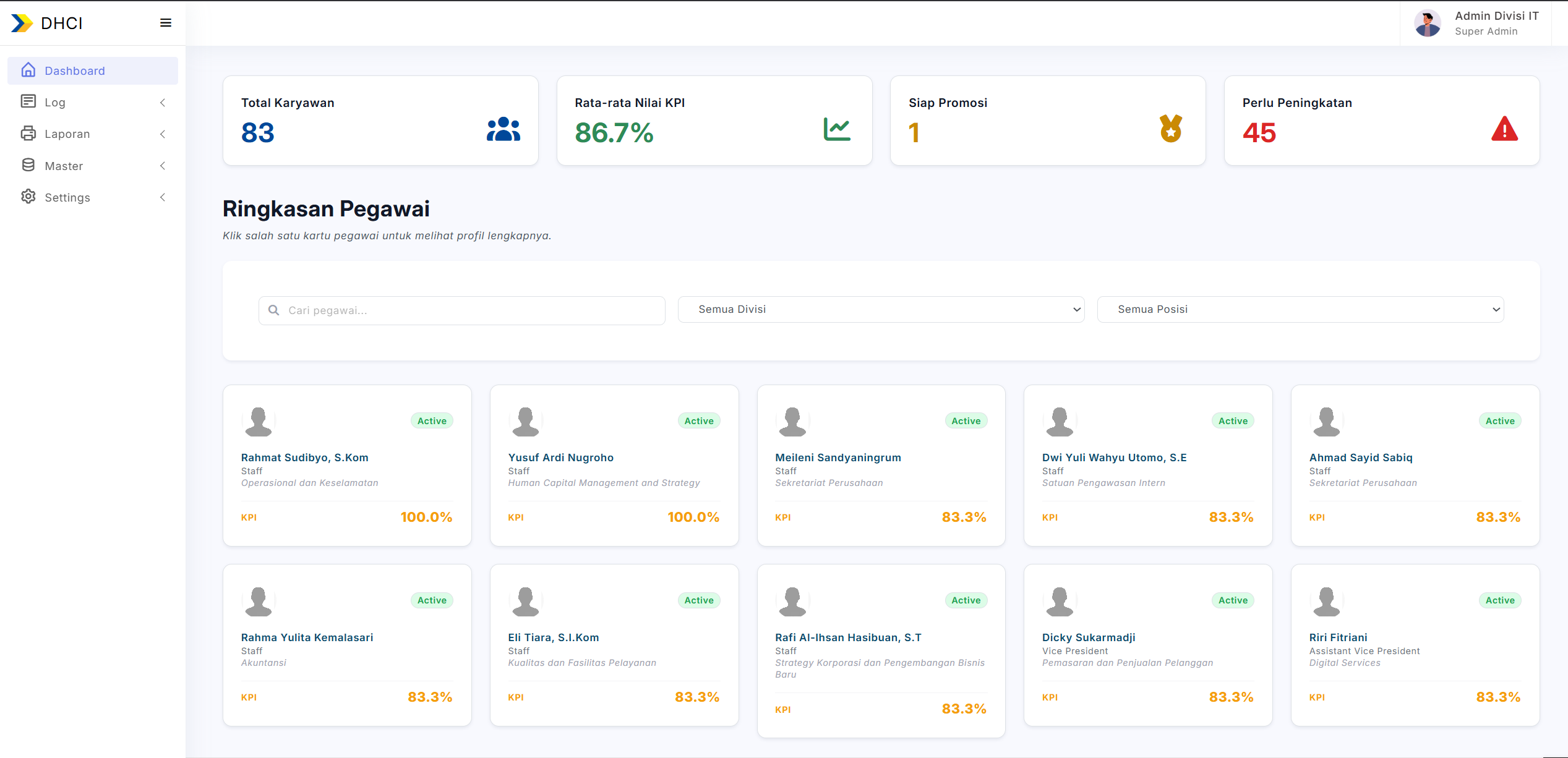Open Dwi Yuli Wahyu Utomo's profile
The height and width of the screenshot is (758, 1568).
click(1148, 465)
